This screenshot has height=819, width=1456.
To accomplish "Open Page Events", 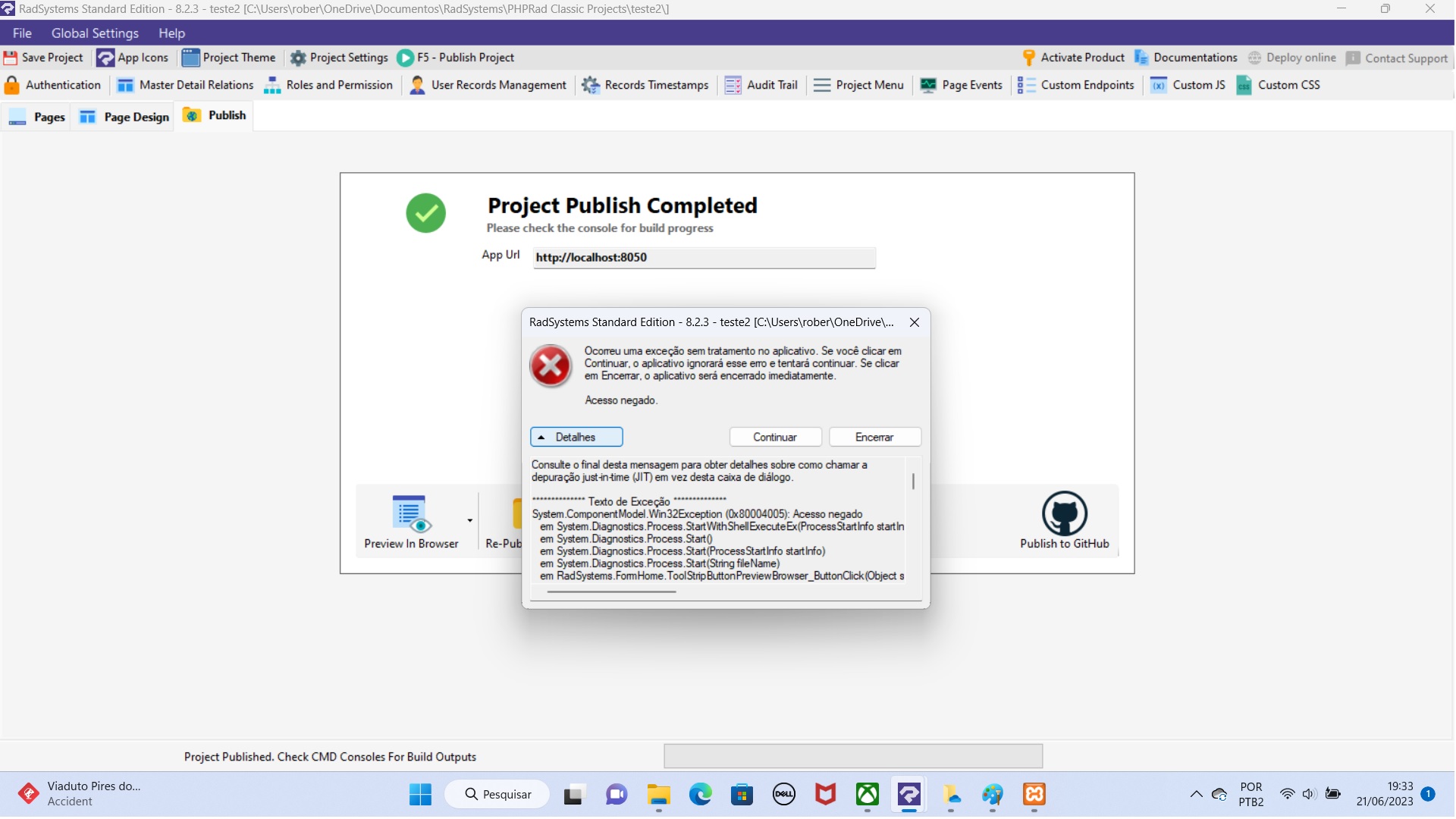I will 961,85.
